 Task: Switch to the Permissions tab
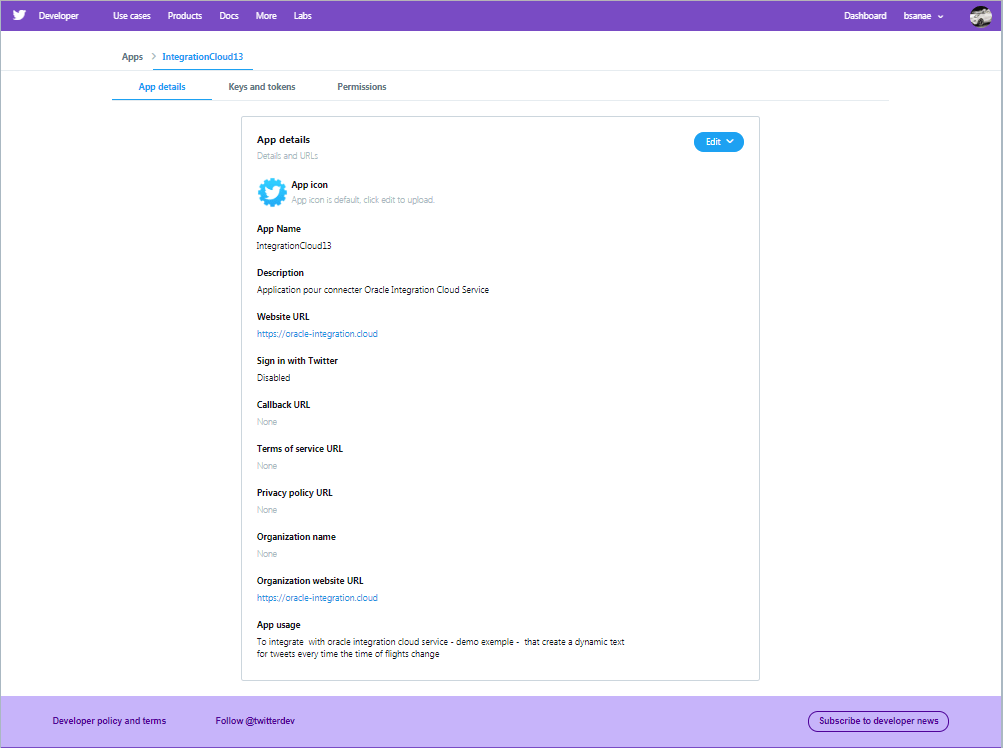coord(361,87)
